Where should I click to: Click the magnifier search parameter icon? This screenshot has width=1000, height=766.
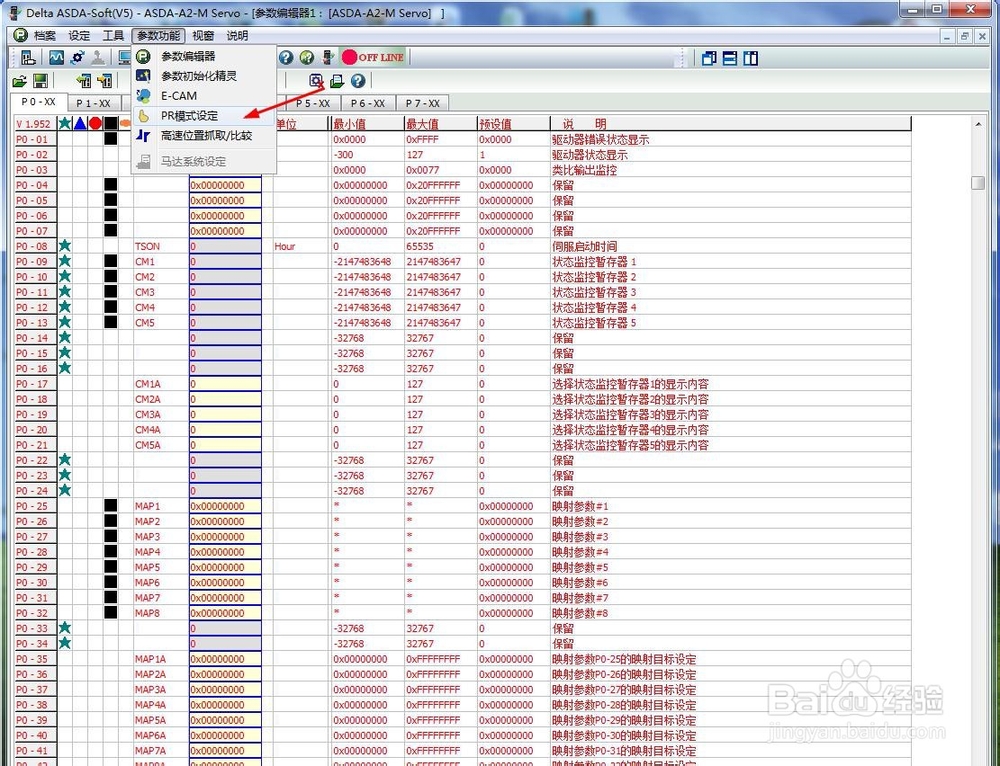(x=316, y=80)
